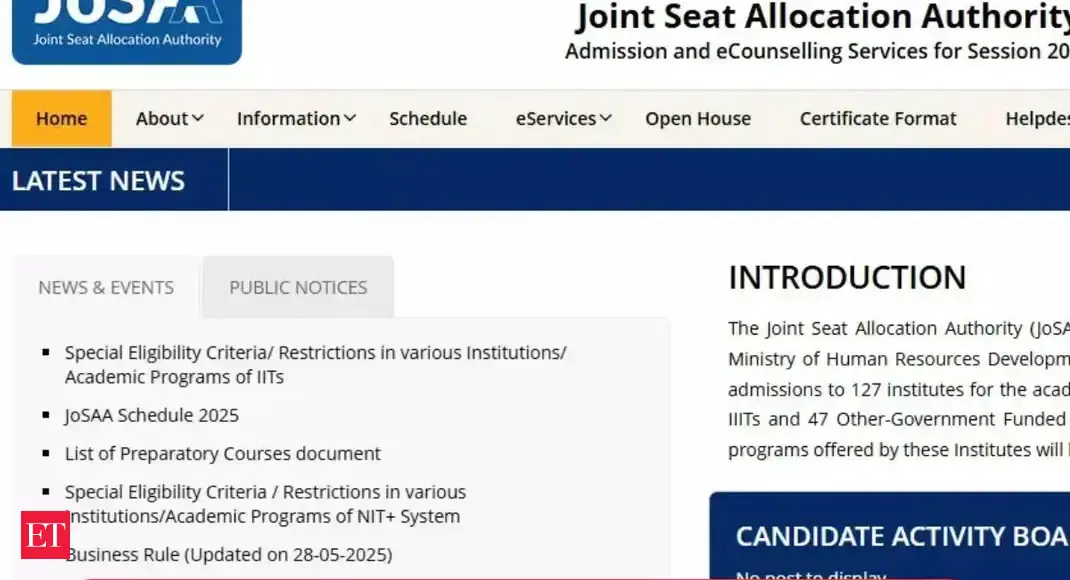This screenshot has width=1070, height=580.
Task: Click the Introduction heading
Action: pos(847,277)
